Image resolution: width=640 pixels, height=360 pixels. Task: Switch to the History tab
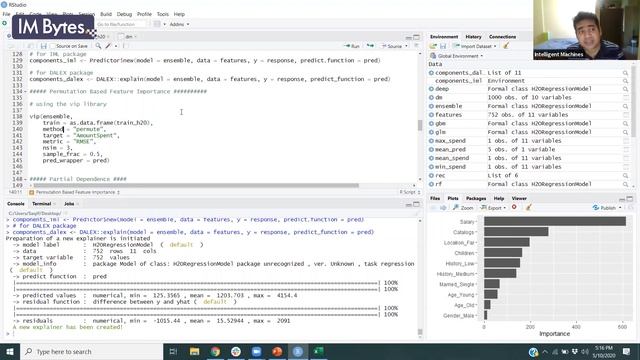pyautogui.click(x=473, y=37)
